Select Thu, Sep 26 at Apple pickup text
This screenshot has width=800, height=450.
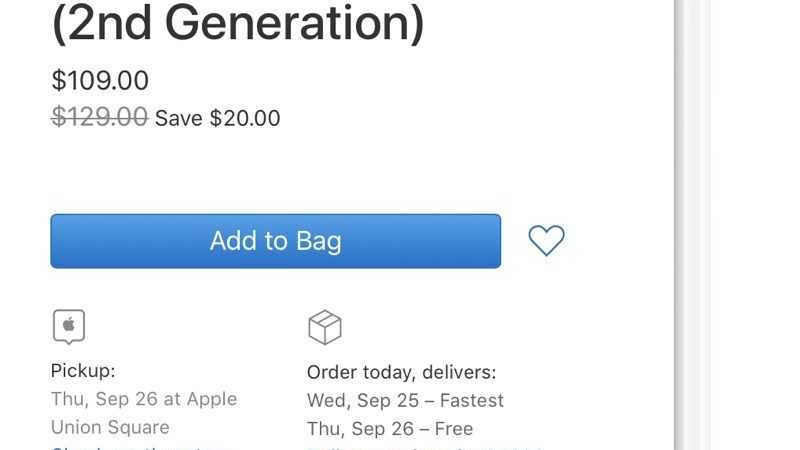(144, 399)
